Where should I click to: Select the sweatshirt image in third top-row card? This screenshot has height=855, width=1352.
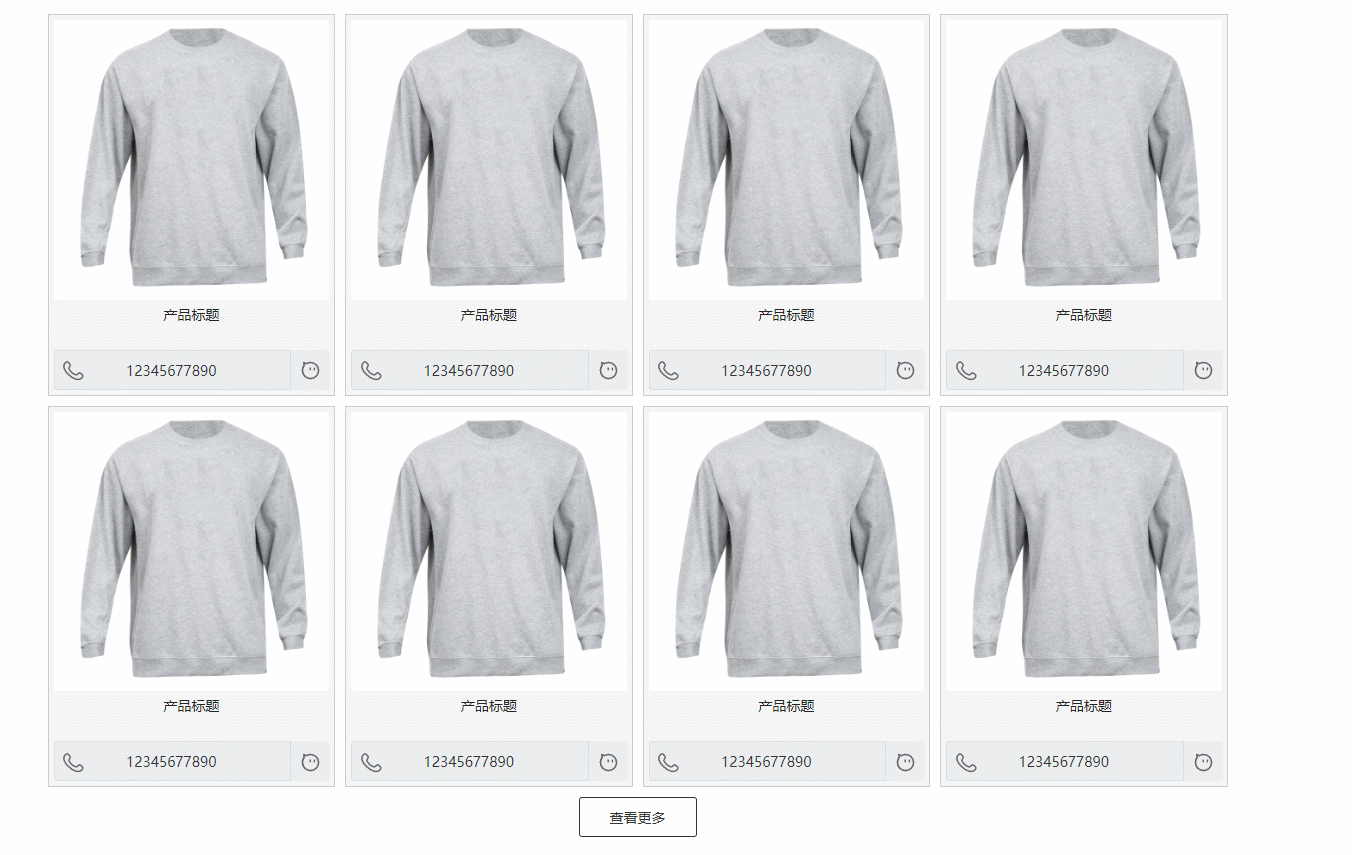click(x=786, y=160)
